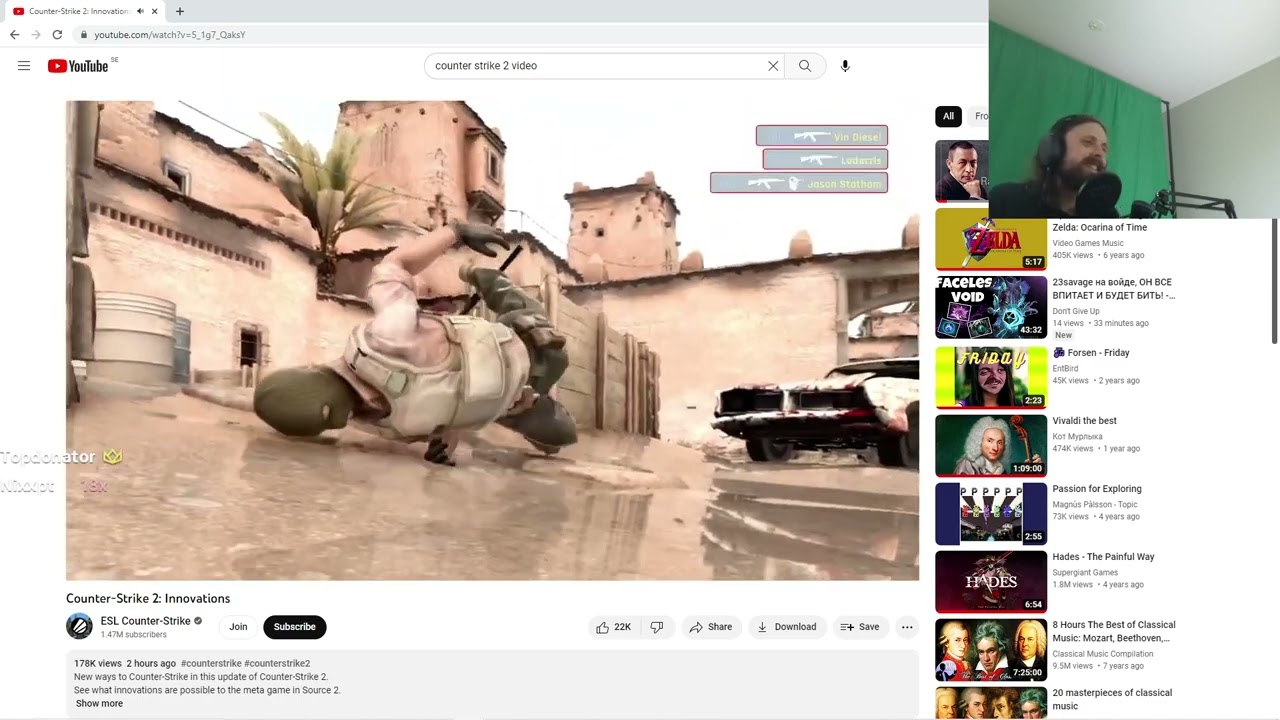Open the YouTube guide hamburger menu
This screenshot has height=720, width=1280.
point(24,66)
